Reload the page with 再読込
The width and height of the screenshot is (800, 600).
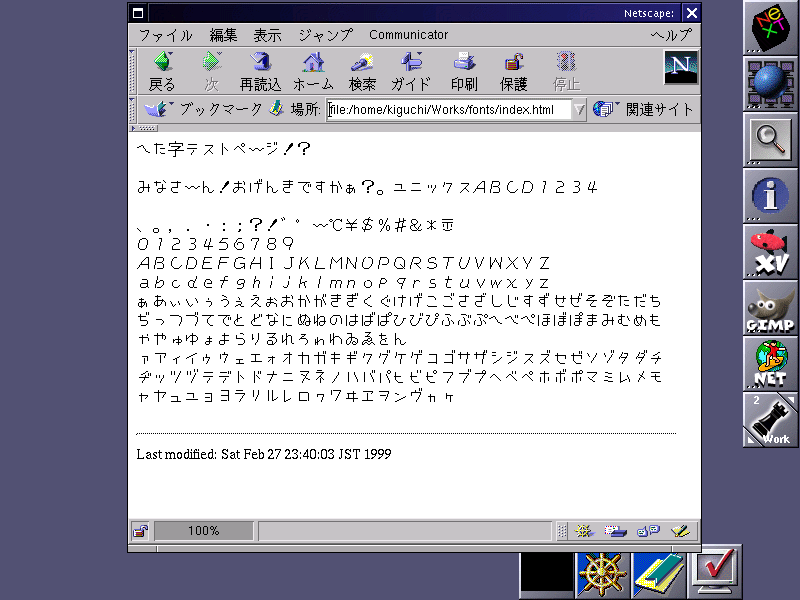261,71
